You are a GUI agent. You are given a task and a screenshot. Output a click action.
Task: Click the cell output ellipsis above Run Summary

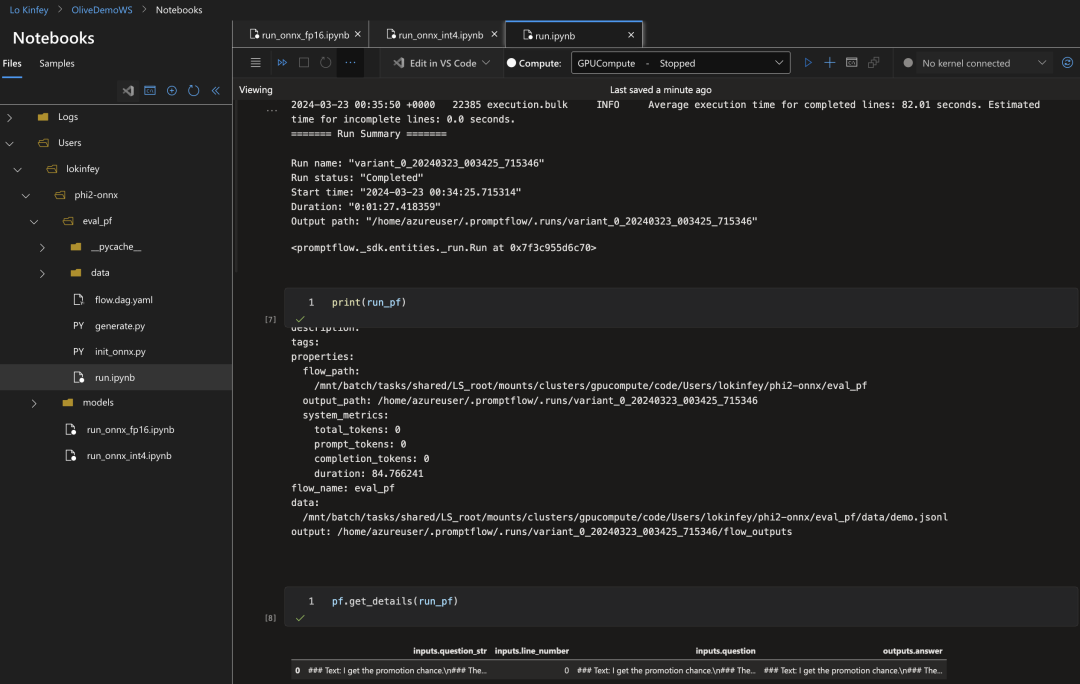[x=272, y=110]
